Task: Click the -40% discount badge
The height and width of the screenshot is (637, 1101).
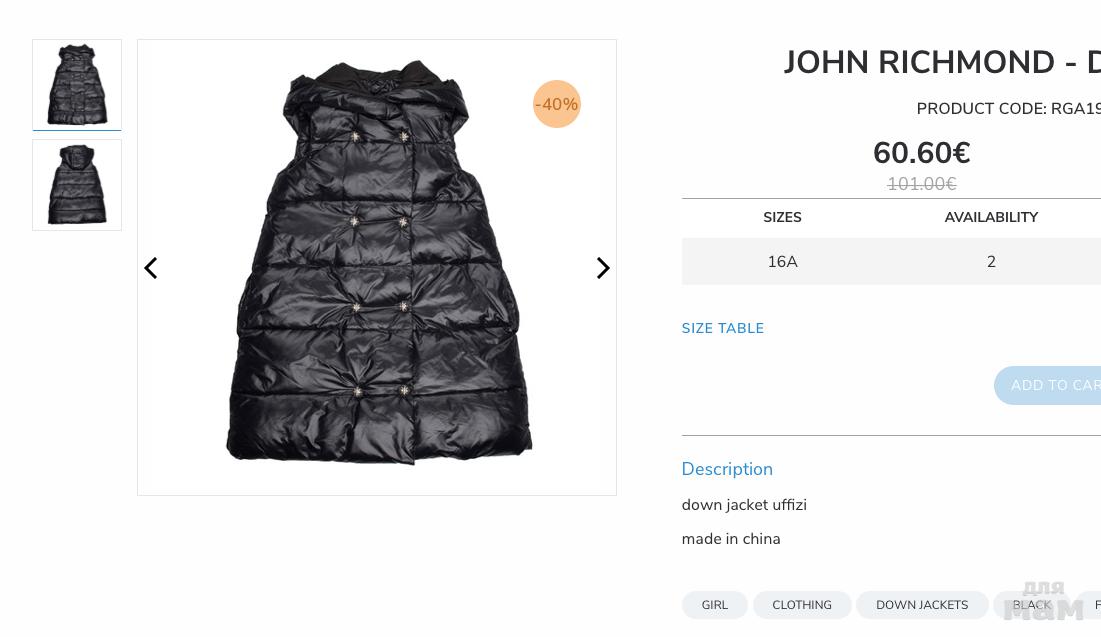Action: coord(556,104)
